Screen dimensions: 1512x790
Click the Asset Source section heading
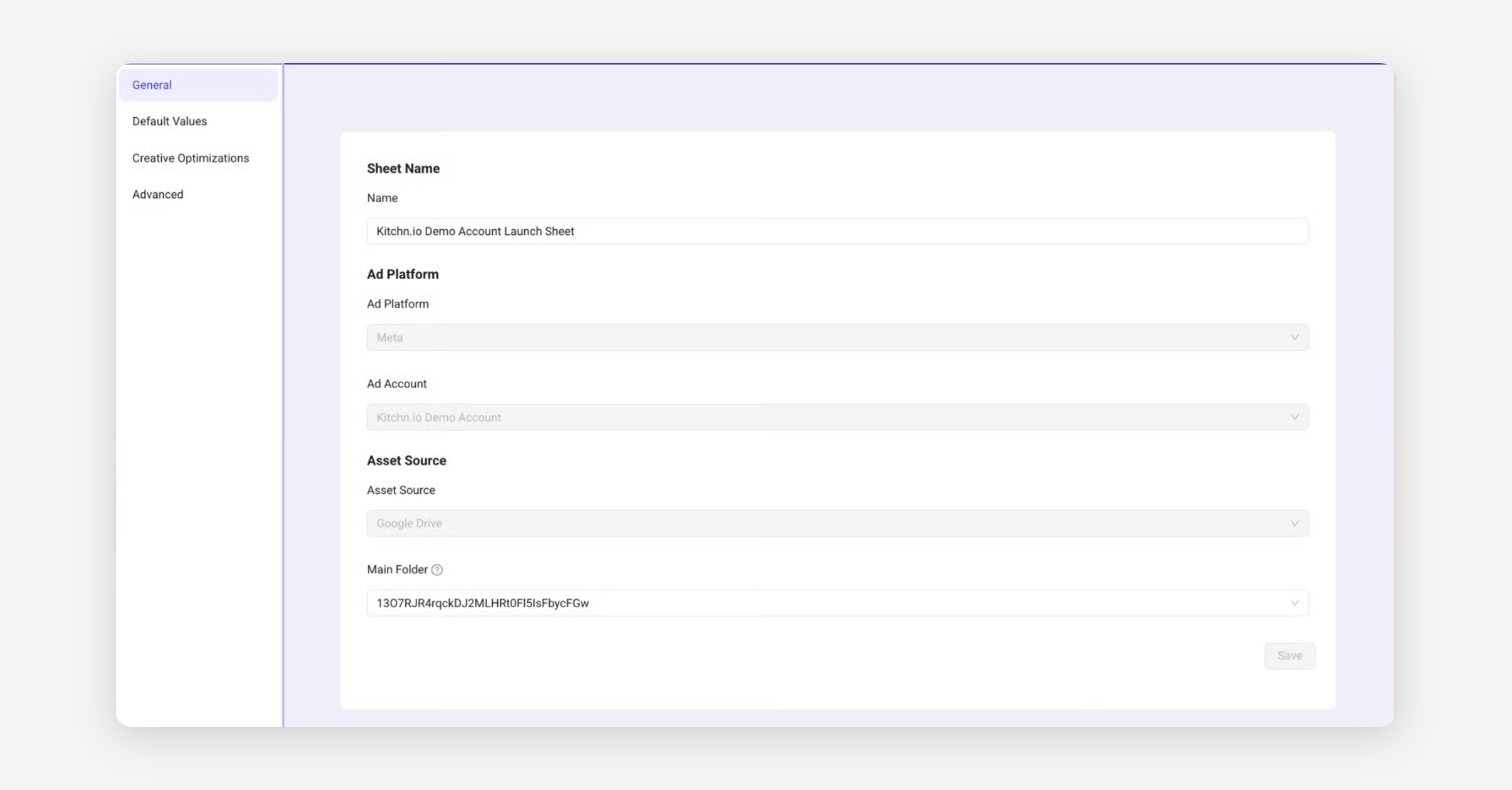click(x=406, y=461)
